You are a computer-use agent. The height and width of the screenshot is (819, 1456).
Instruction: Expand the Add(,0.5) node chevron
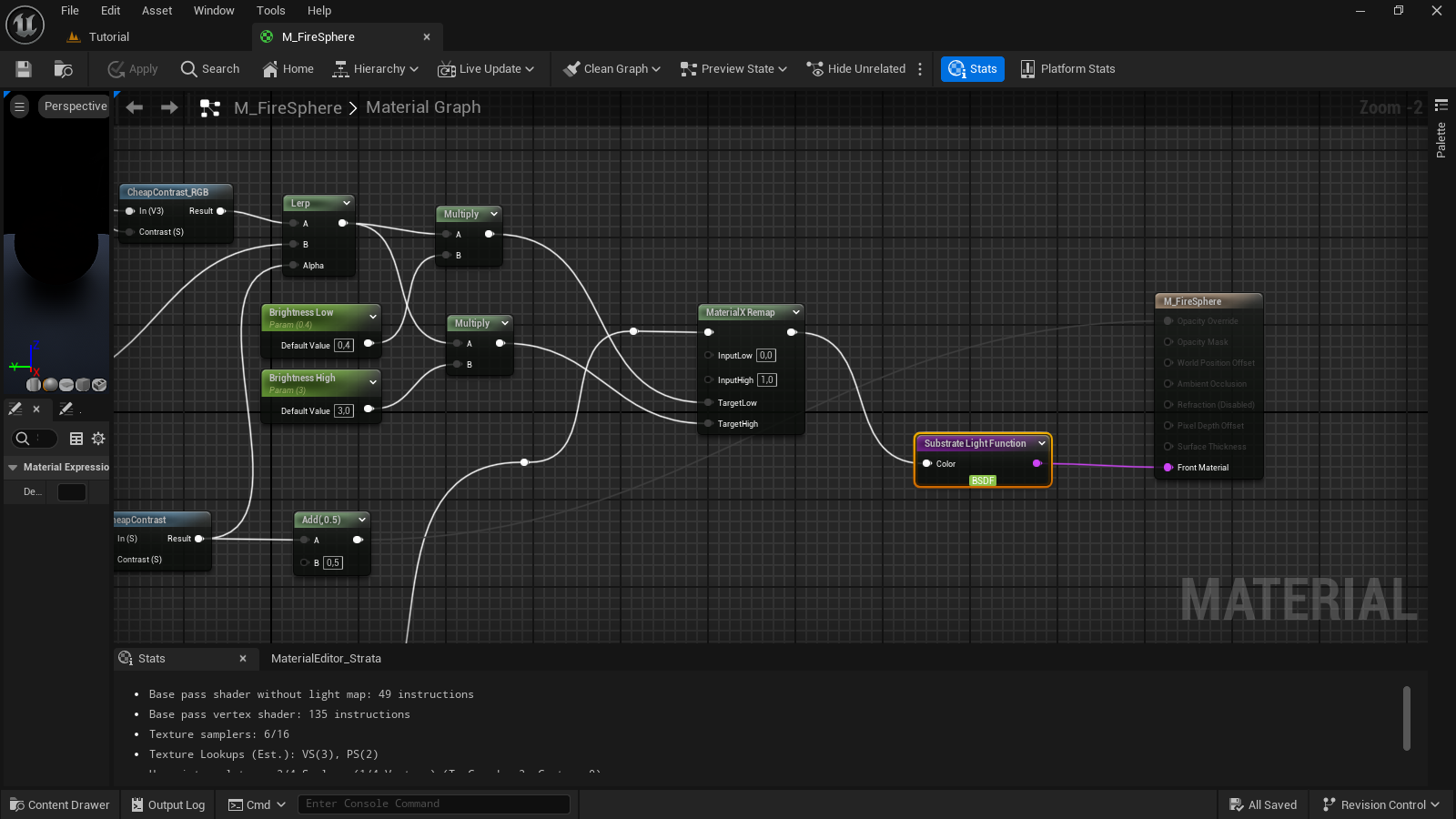tap(362, 520)
